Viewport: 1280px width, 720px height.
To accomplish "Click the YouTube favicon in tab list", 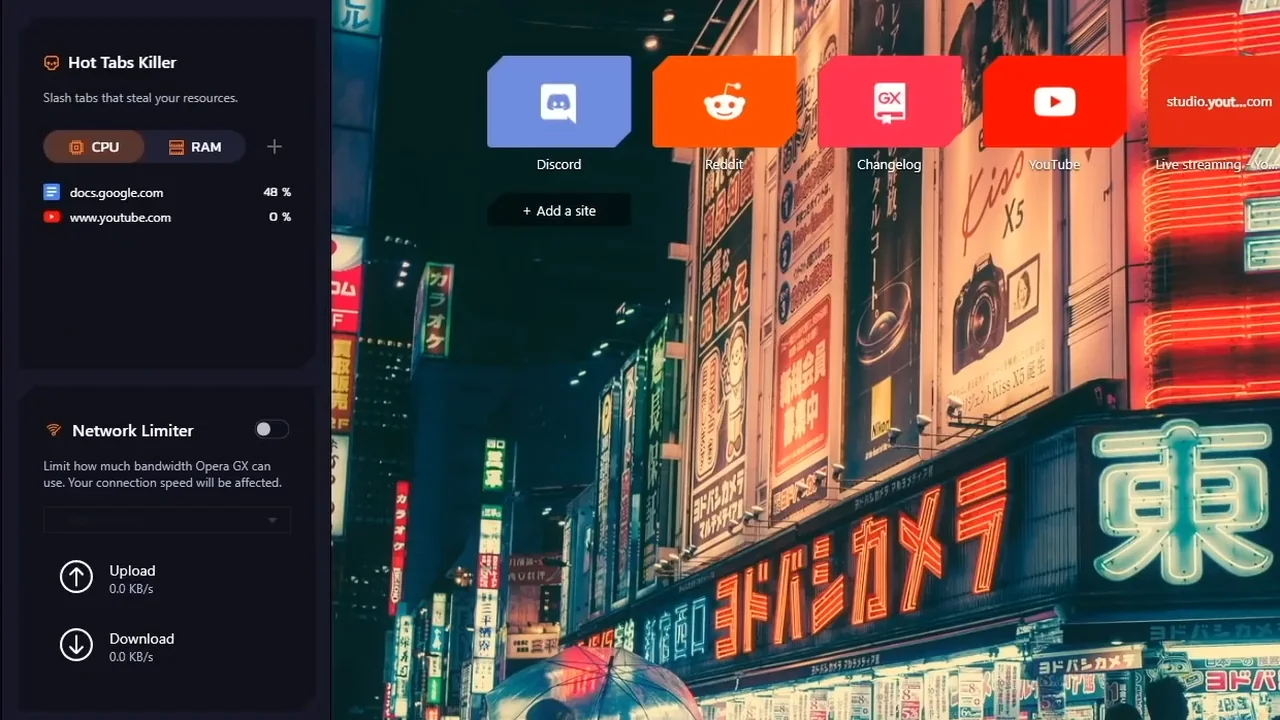I will [52, 217].
